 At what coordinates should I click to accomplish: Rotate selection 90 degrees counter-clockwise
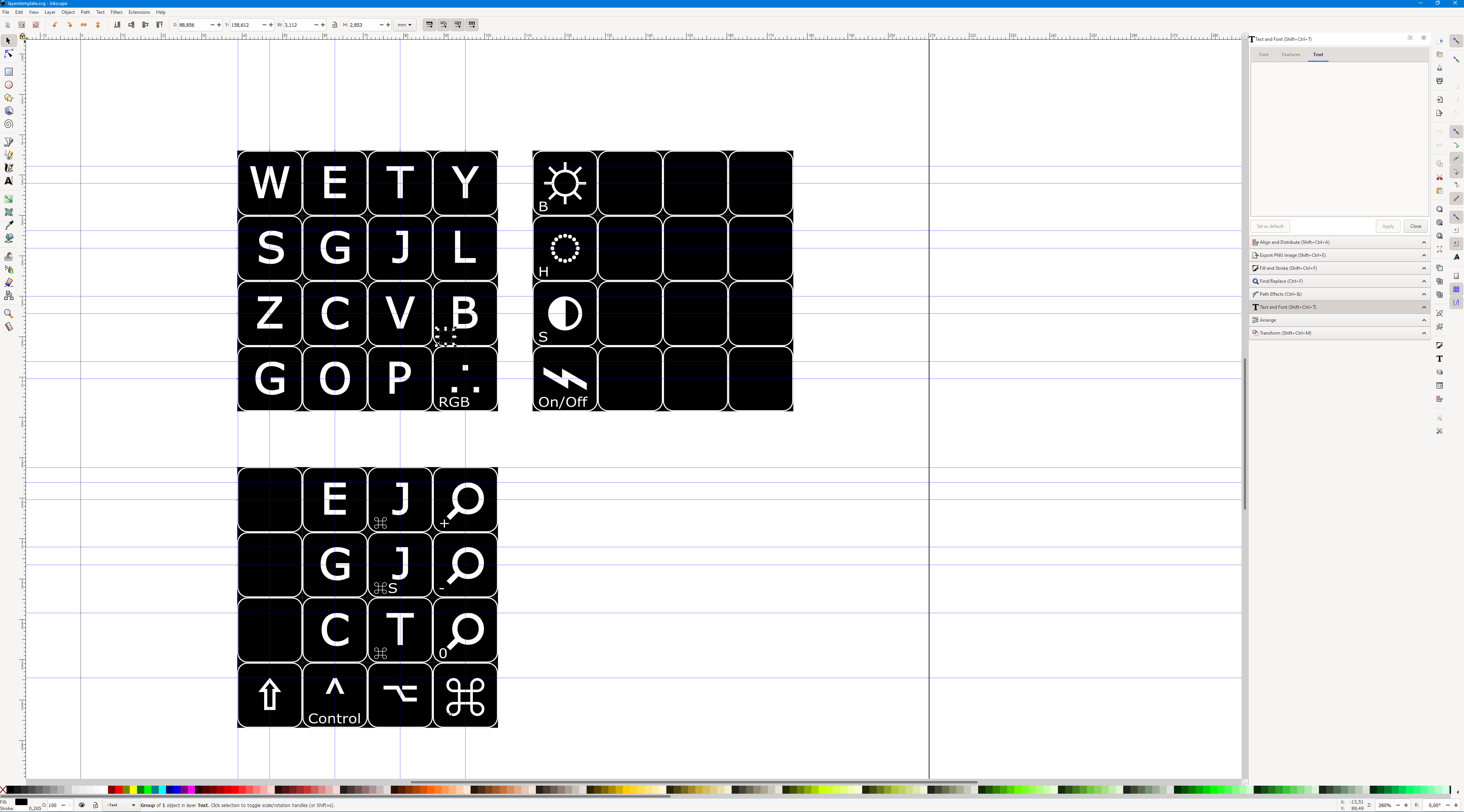pos(55,24)
